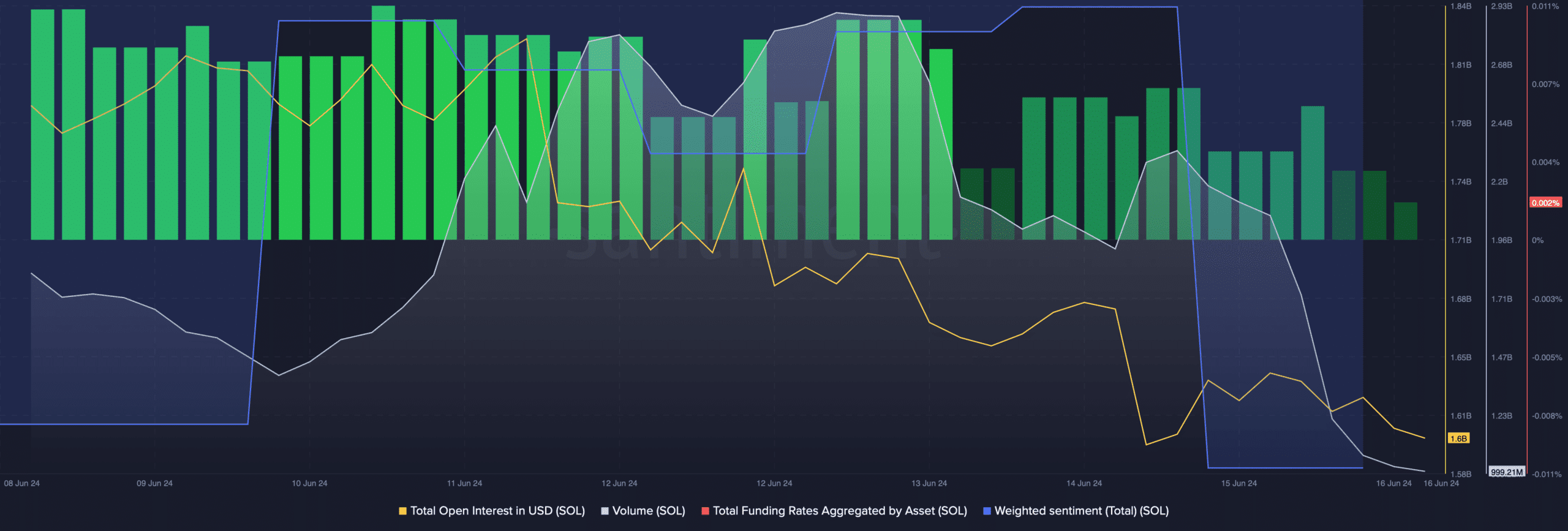Click the 1.47B volume axis label
The height and width of the screenshot is (531, 1568).
1502,357
